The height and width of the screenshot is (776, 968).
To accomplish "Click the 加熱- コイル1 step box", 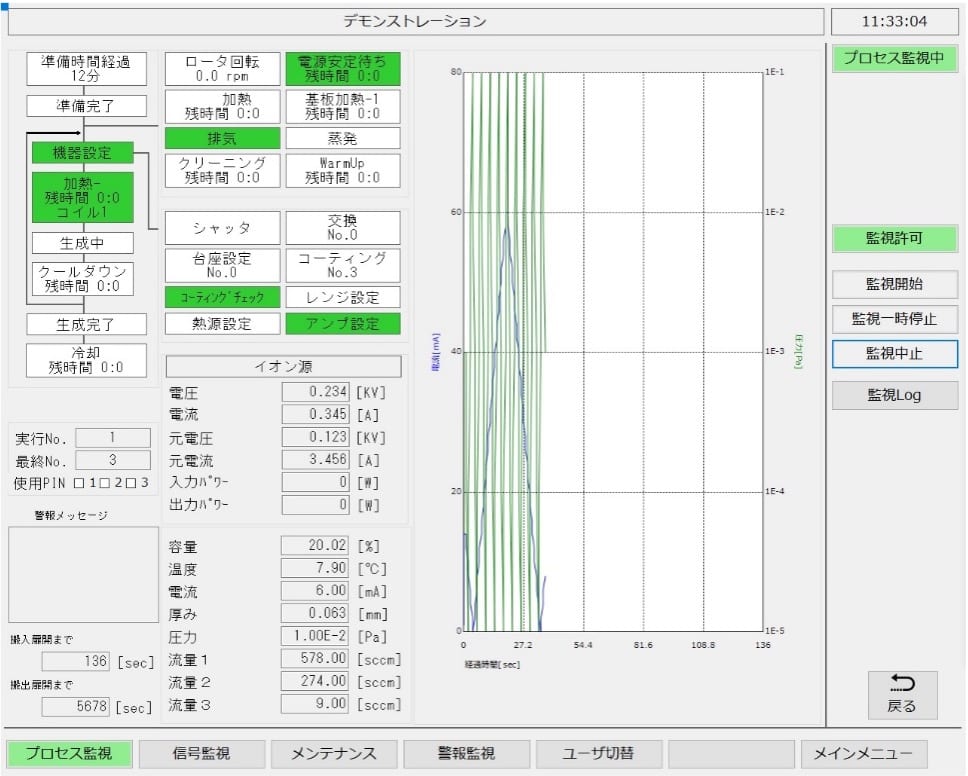I will 83,198.
